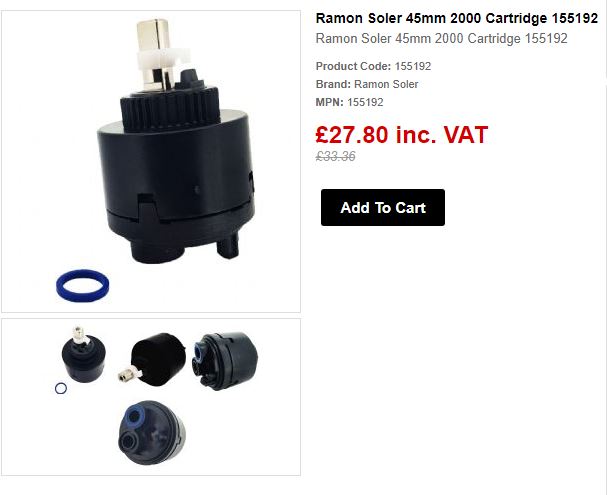The width and height of the screenshot is (607, 495).
Task: Click the gray product subtitle text
Action: tap(441, 38)
